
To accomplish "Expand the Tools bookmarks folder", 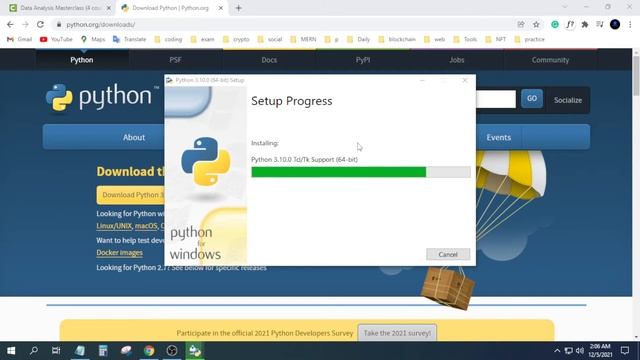I will 465,39.
